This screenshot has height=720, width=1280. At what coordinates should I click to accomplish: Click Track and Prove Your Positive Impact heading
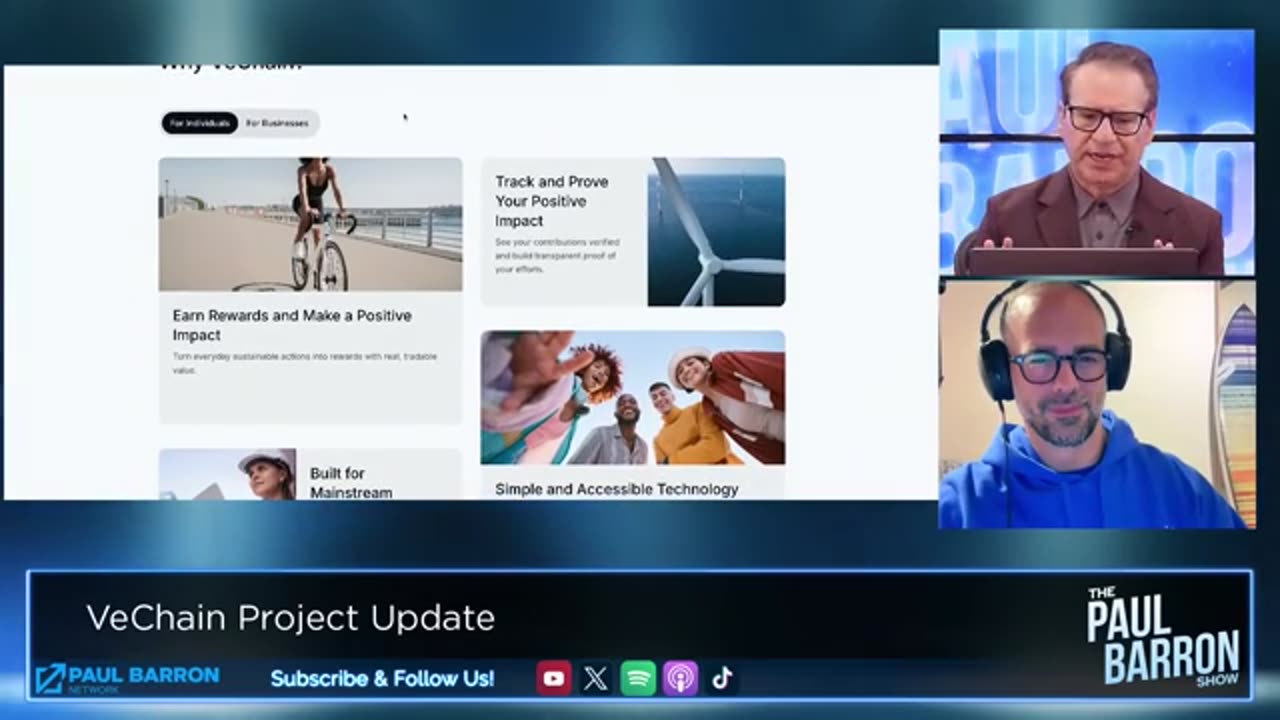552,201
